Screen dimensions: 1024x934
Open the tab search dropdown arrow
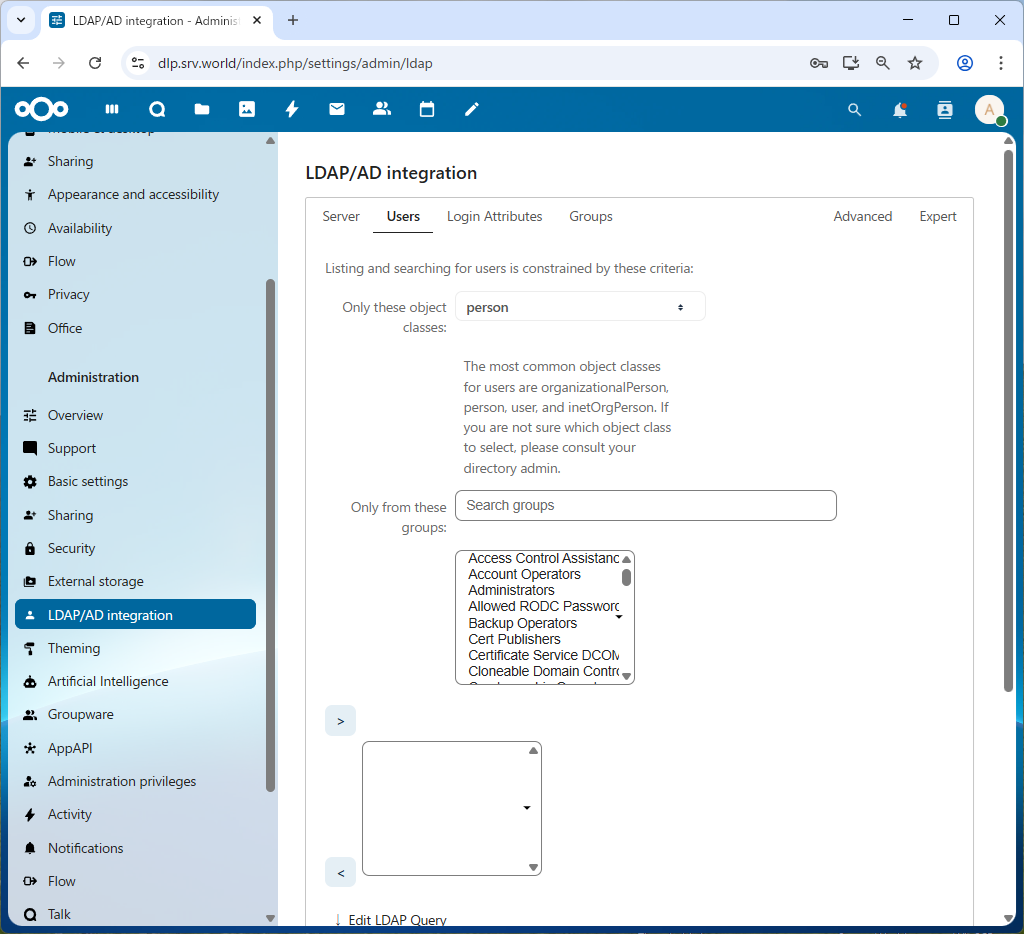(x=21, y=20)
